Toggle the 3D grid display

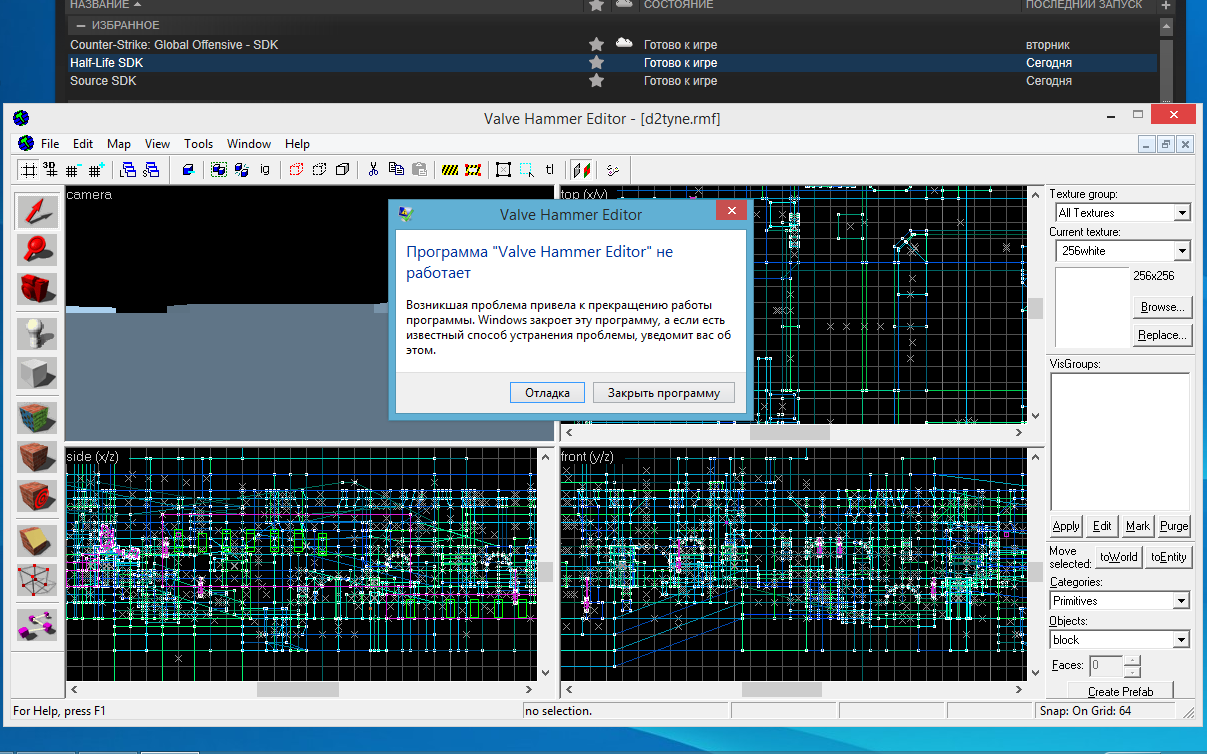pyautogui.click(x=51, y=169)
